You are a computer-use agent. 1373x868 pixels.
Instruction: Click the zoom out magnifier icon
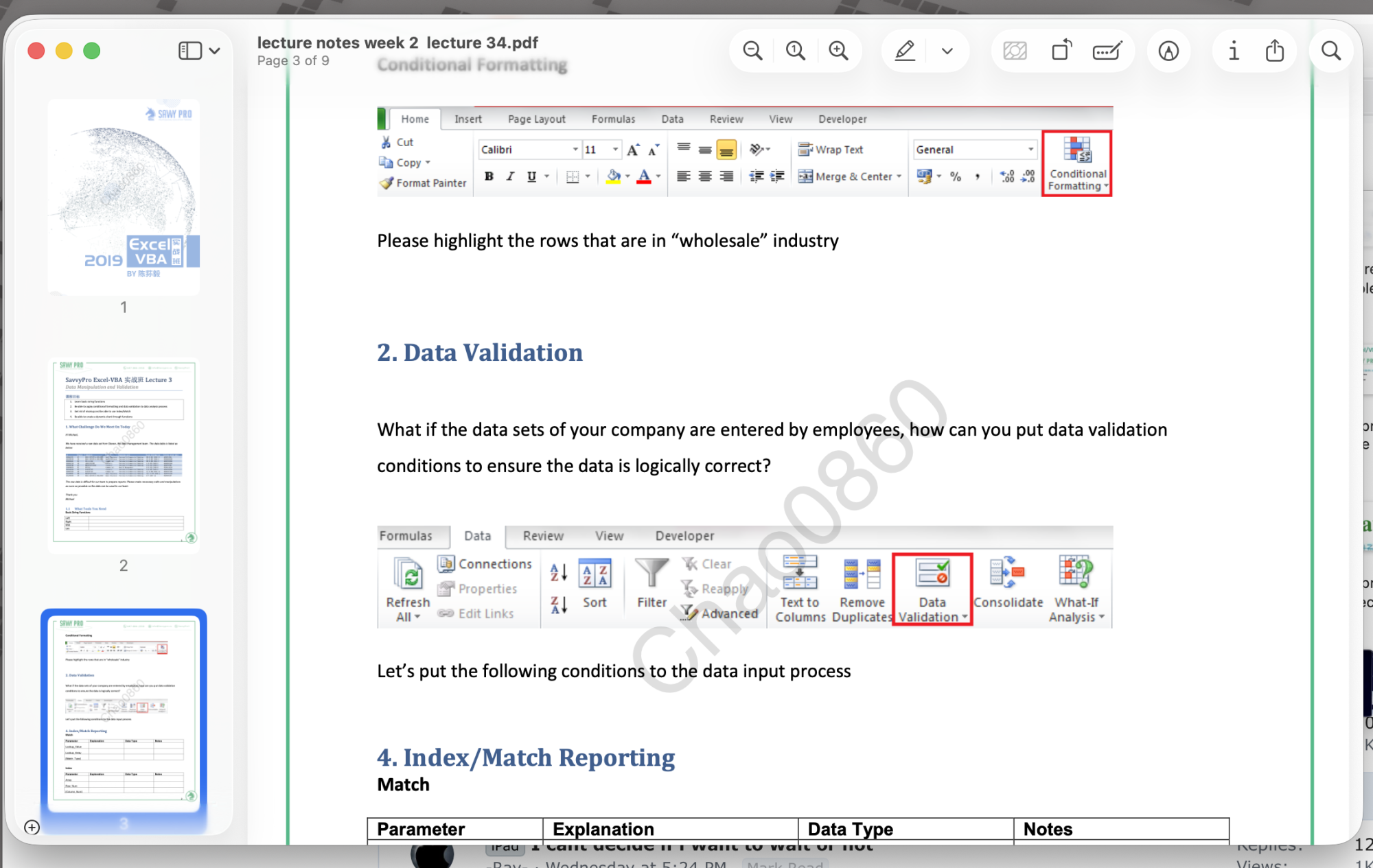point(752,51)
